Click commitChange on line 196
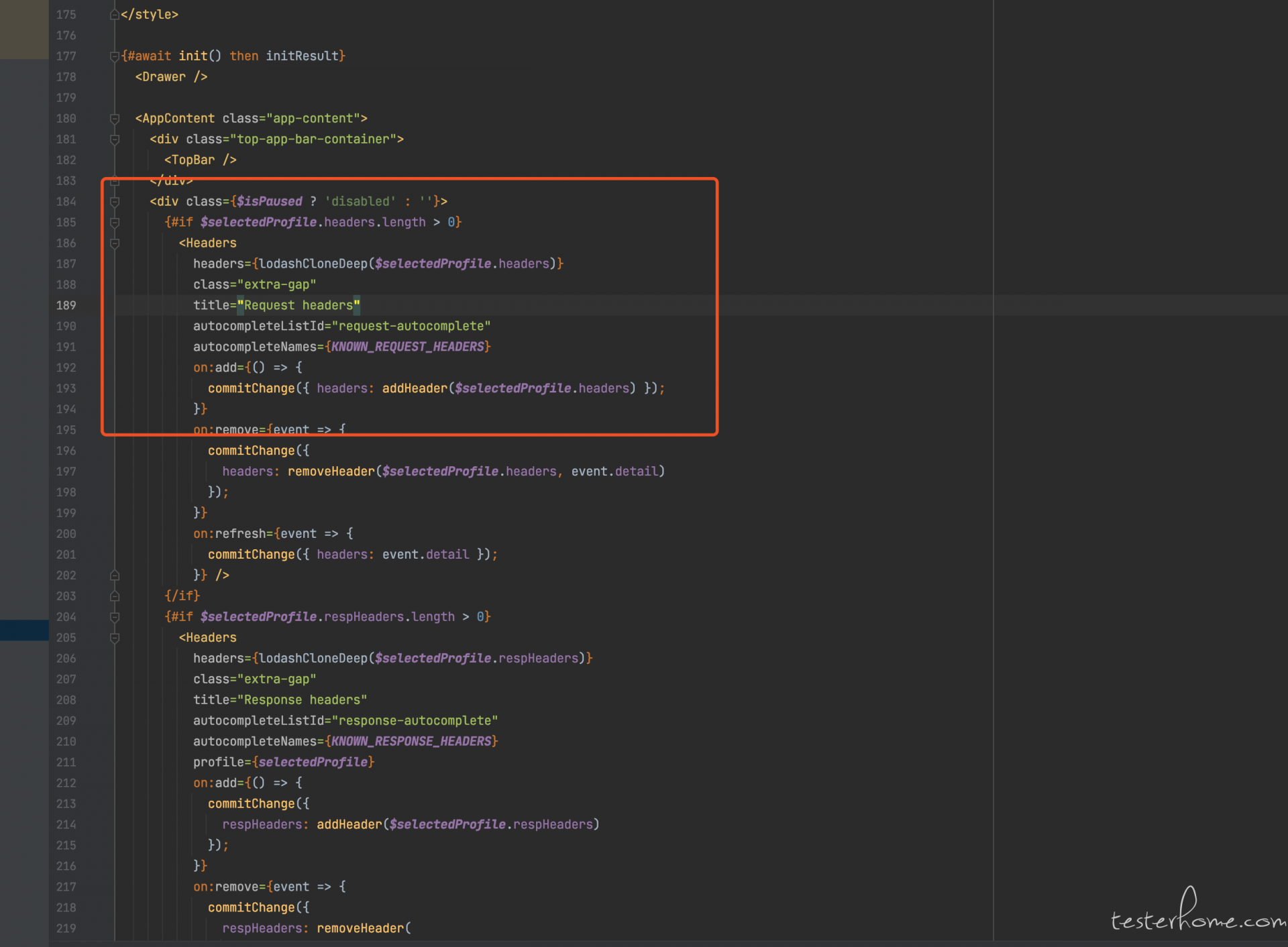 (x=251, y=451)
